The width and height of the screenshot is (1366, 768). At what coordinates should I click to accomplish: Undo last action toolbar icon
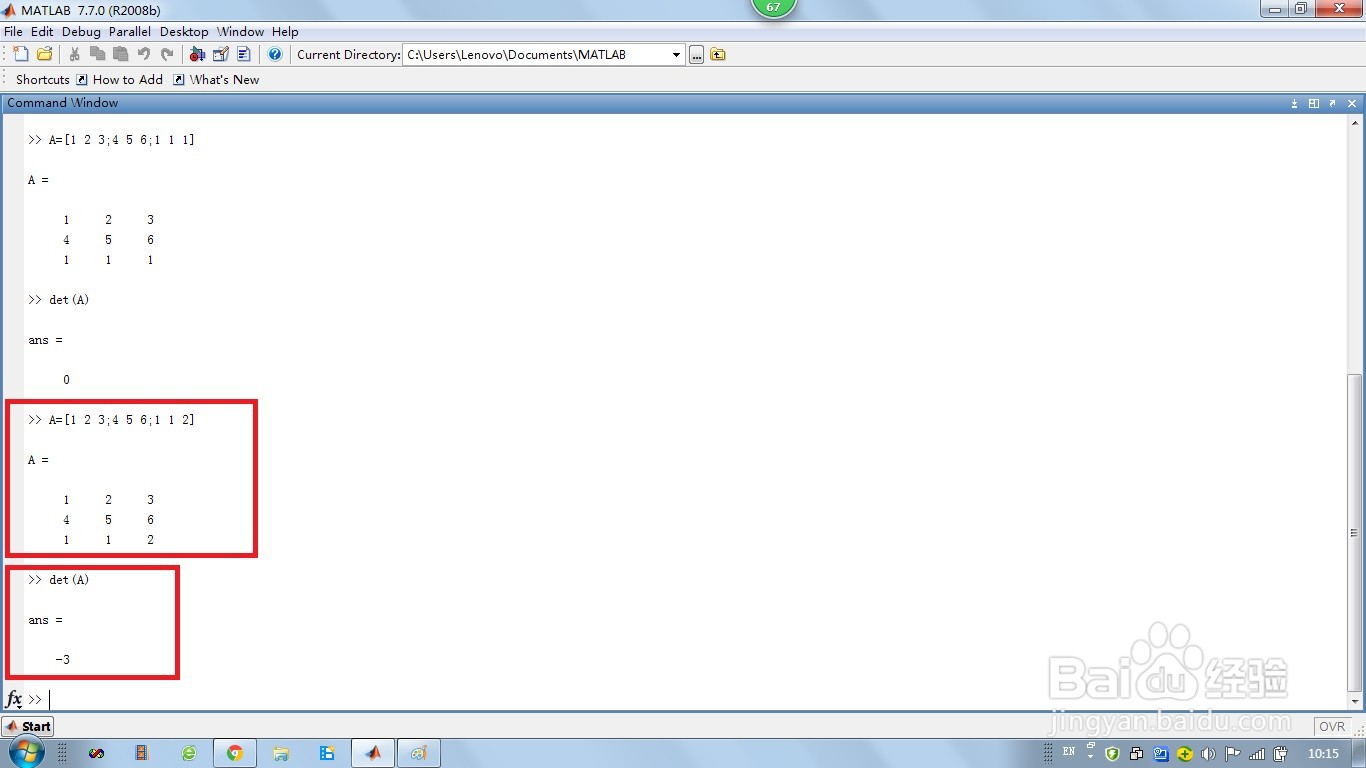[144, 54]
